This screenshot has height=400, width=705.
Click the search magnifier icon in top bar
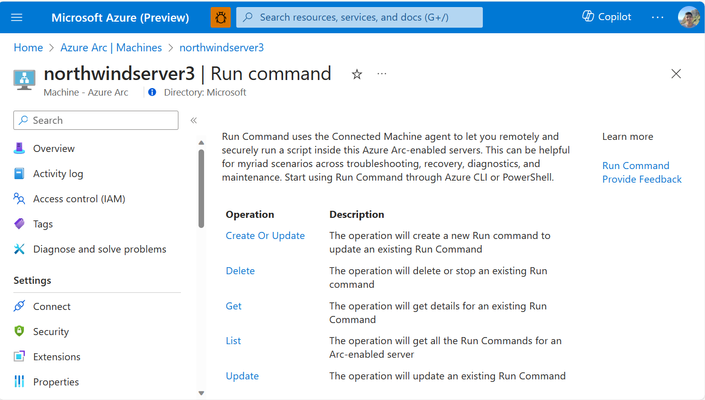(x=248, y=17)
